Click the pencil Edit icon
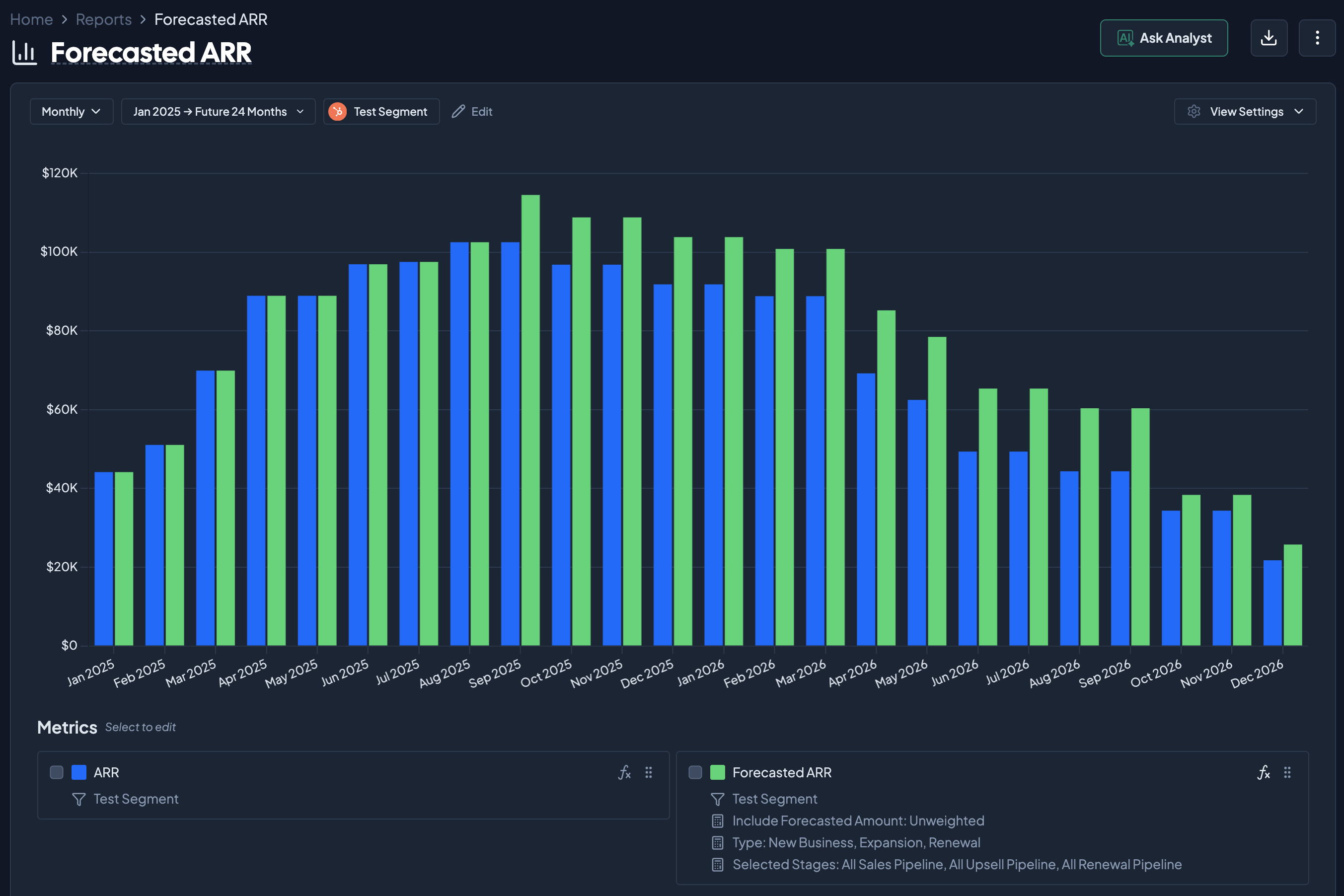 458,111
